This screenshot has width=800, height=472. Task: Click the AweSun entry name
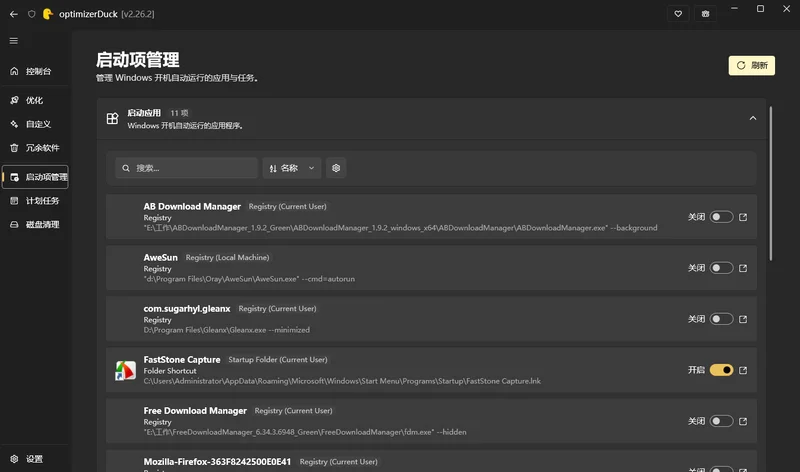(160, 257)
